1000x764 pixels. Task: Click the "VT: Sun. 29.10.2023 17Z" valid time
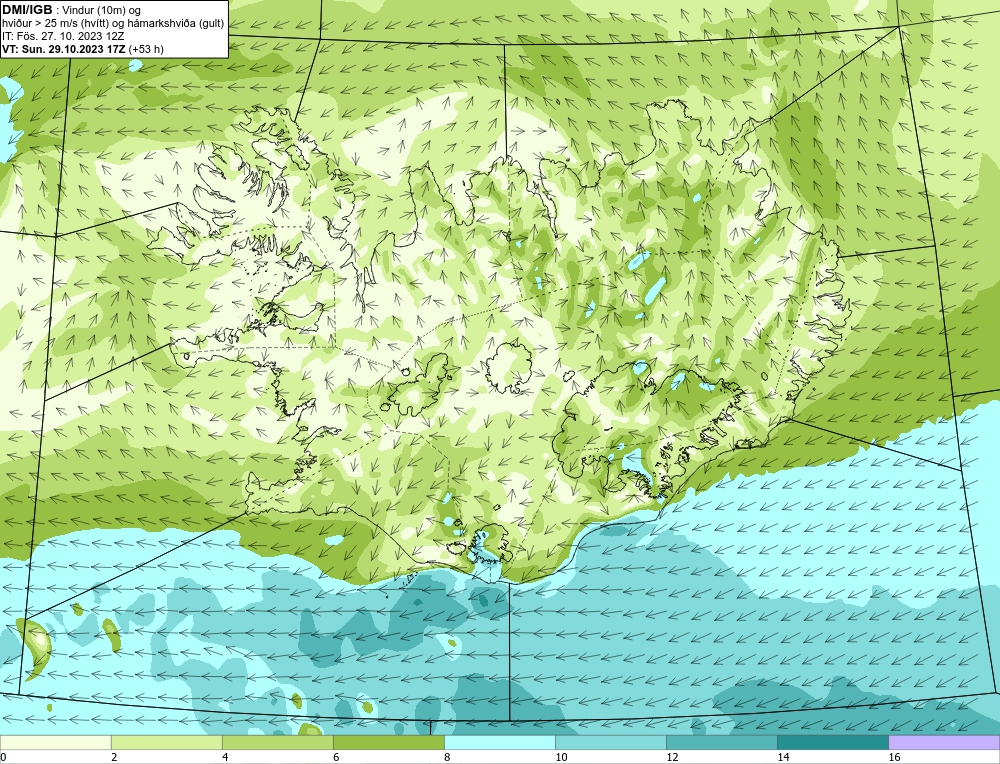[64, 49]
